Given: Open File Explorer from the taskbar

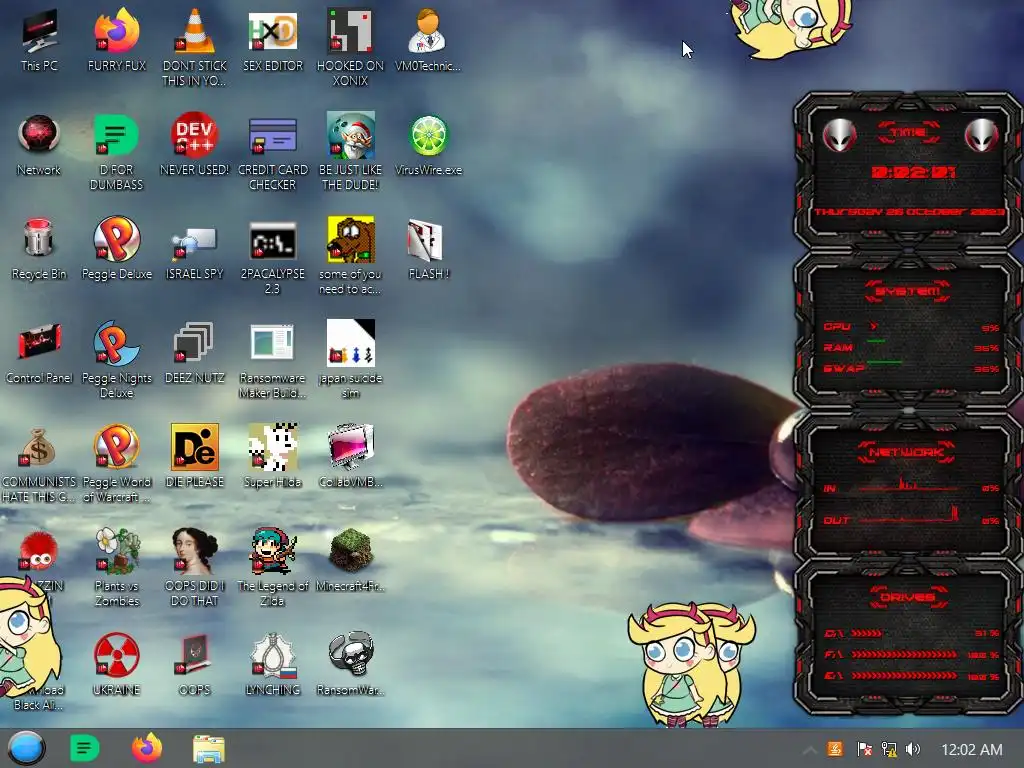Looking at the screenshot, I should pos(208,749).
